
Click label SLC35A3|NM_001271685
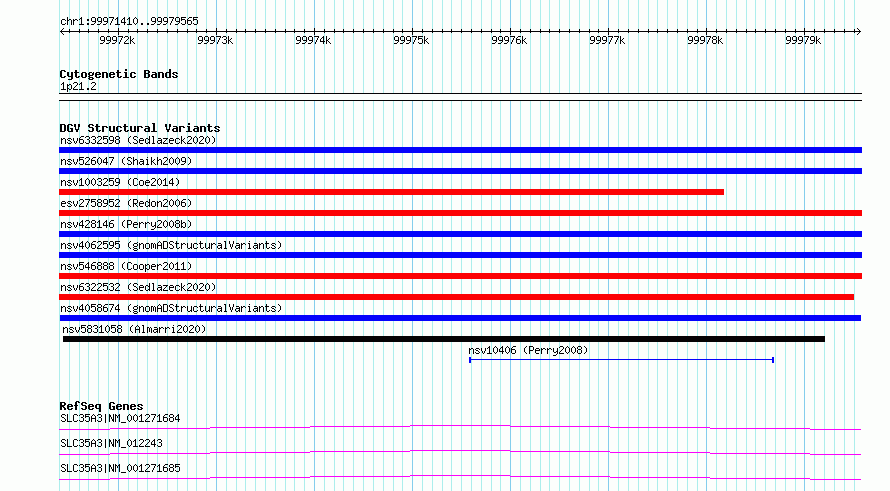click(x=120, y=468)
